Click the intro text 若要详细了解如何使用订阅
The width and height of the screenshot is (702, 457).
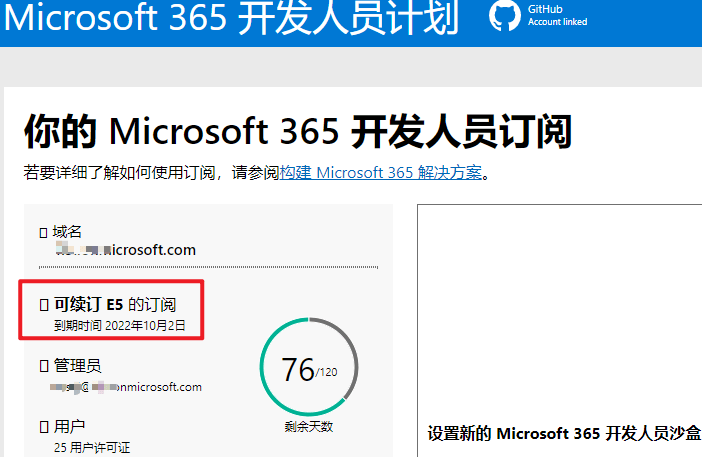[120, 172]
